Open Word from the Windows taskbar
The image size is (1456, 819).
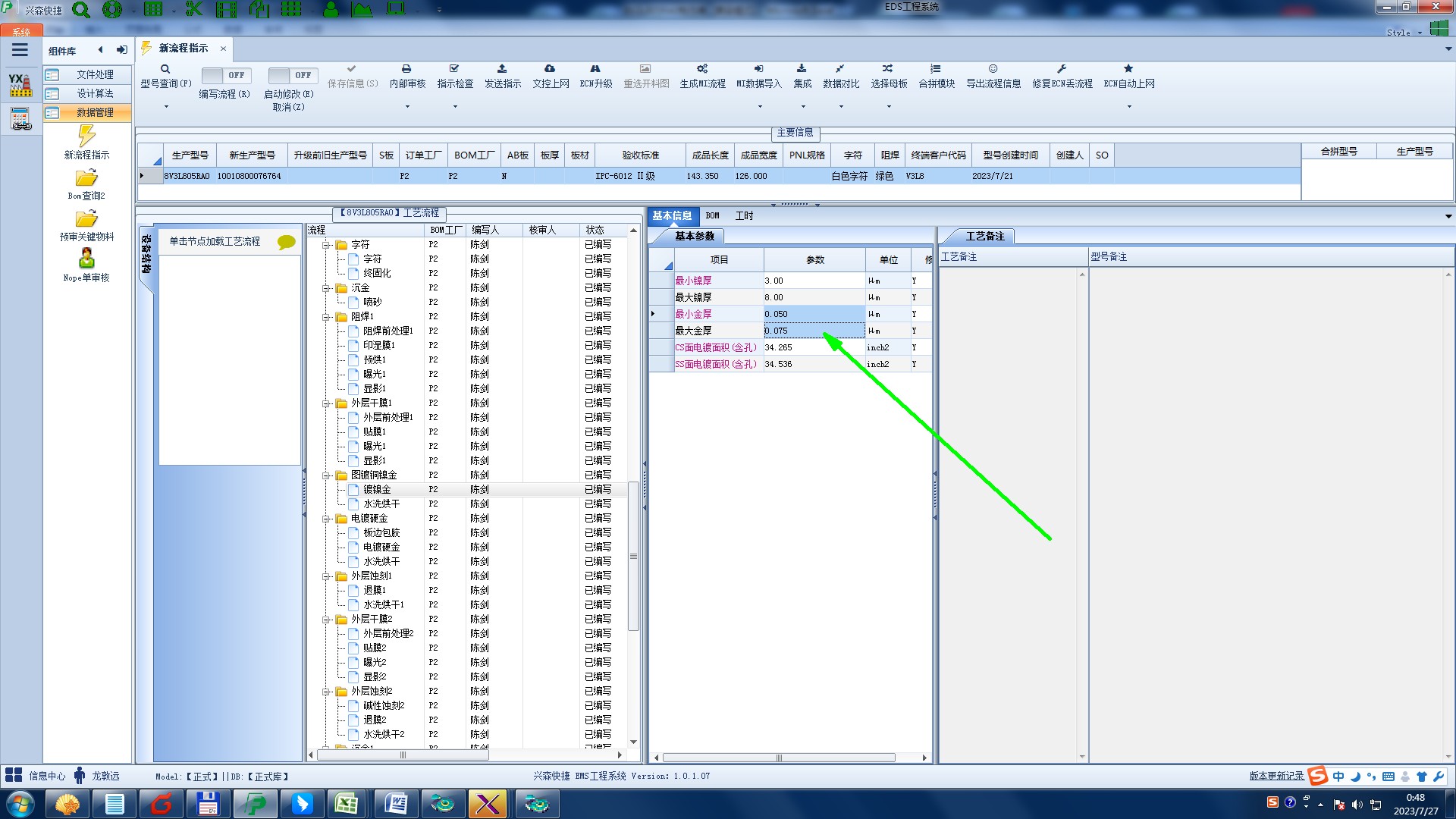[394, 804]
